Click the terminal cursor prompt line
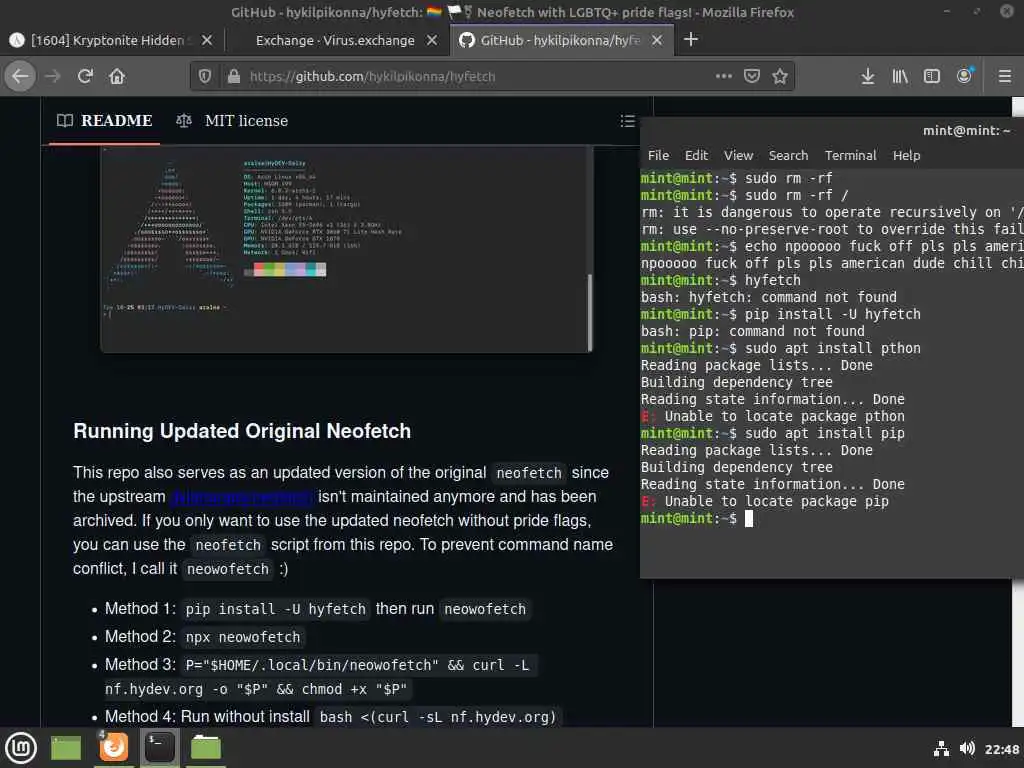Screen dimensions: 1024x768 (x=697, y=519)
